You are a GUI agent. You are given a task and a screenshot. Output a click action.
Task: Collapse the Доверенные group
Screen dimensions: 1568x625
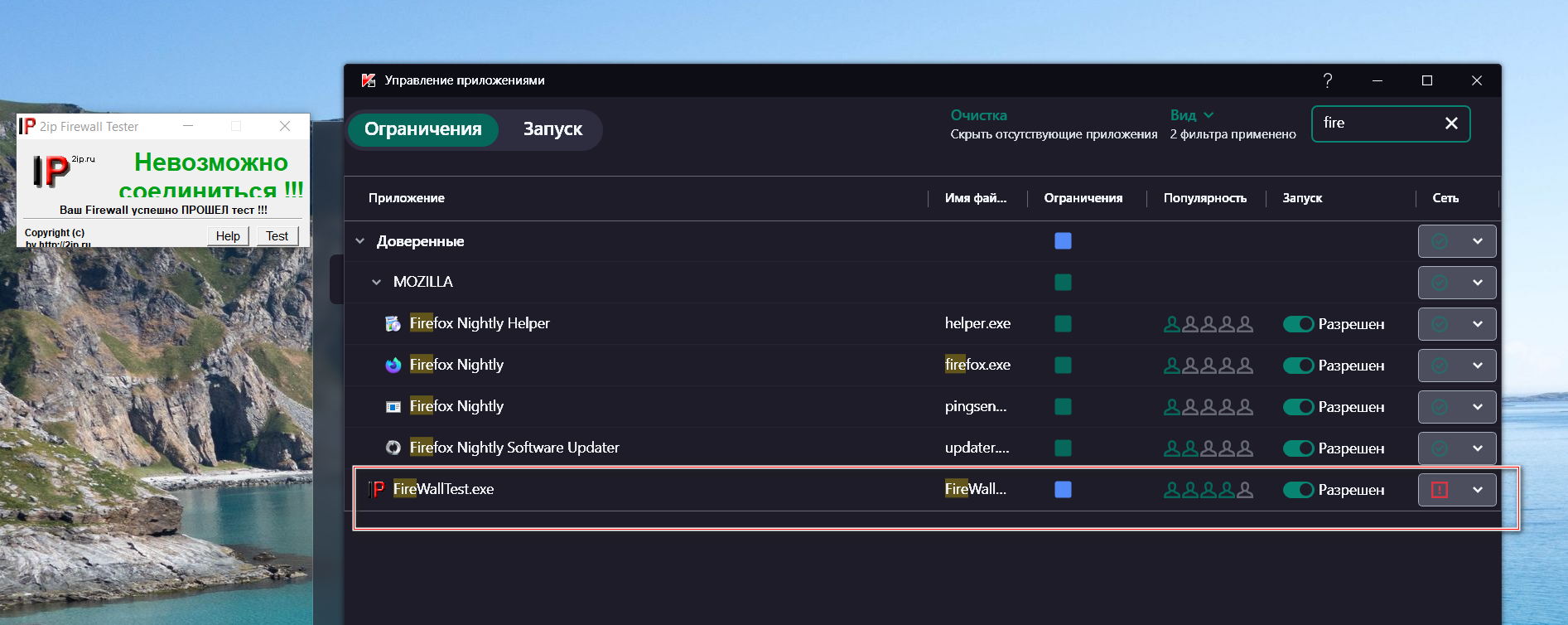359,241
